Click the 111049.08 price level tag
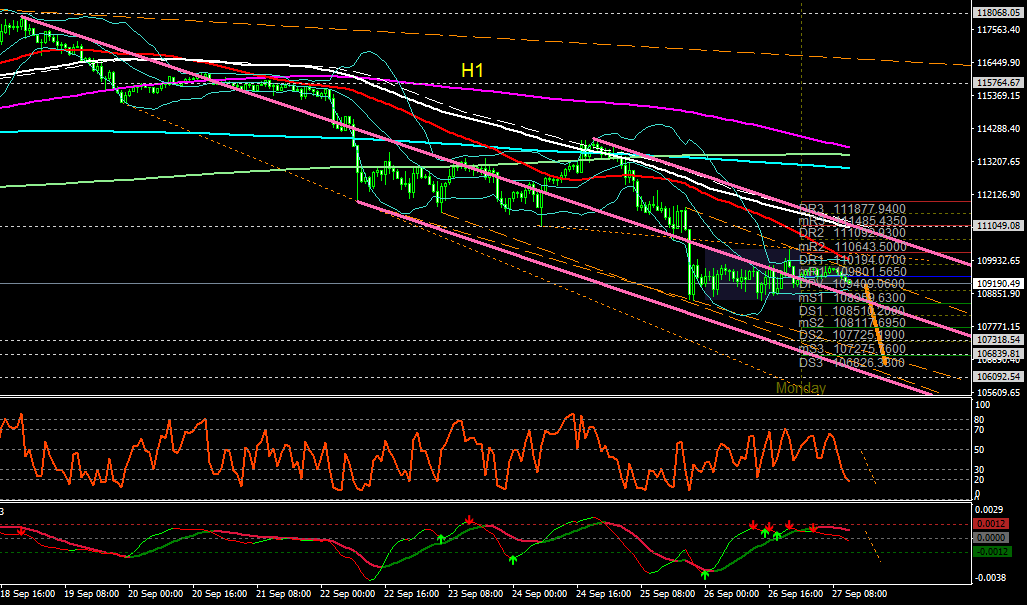Image resolution: width=1027 pixels, height=605 pixels. pyautogui.click(x=998, y=225)
